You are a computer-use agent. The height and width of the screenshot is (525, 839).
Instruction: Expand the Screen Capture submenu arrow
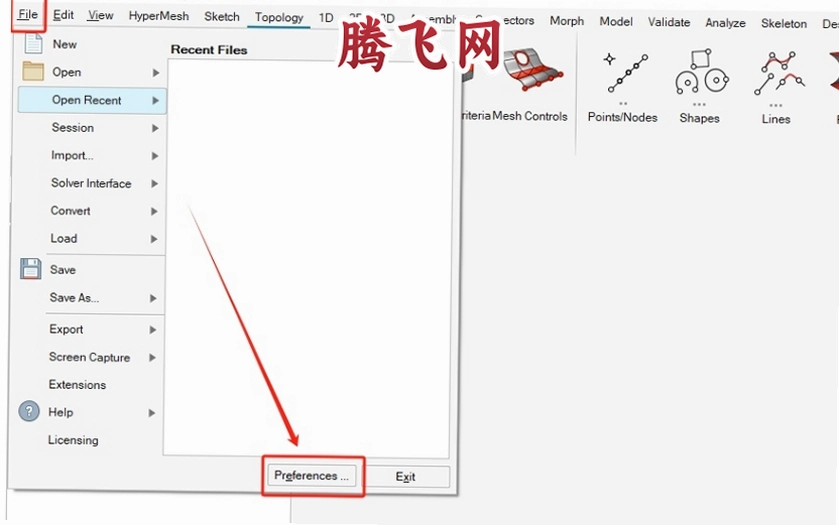coord(152,357)
